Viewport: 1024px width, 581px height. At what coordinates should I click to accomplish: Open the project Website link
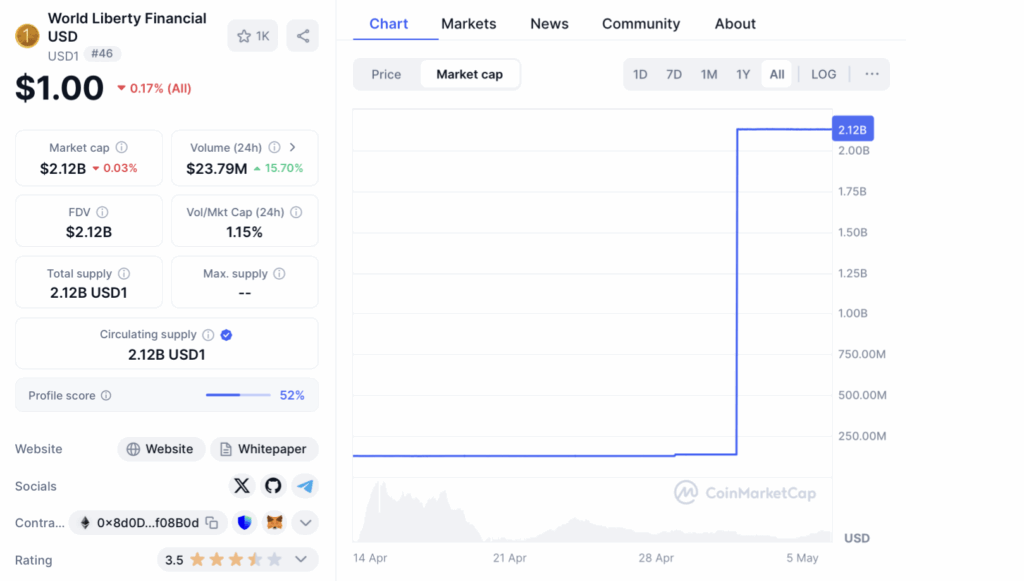coord(161,449)
